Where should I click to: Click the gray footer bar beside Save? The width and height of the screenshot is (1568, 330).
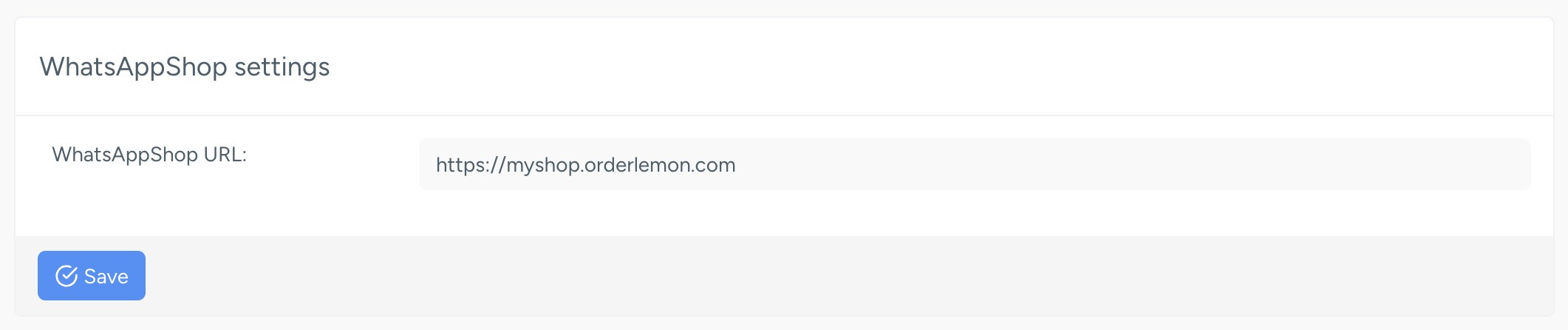pos(813,276)
